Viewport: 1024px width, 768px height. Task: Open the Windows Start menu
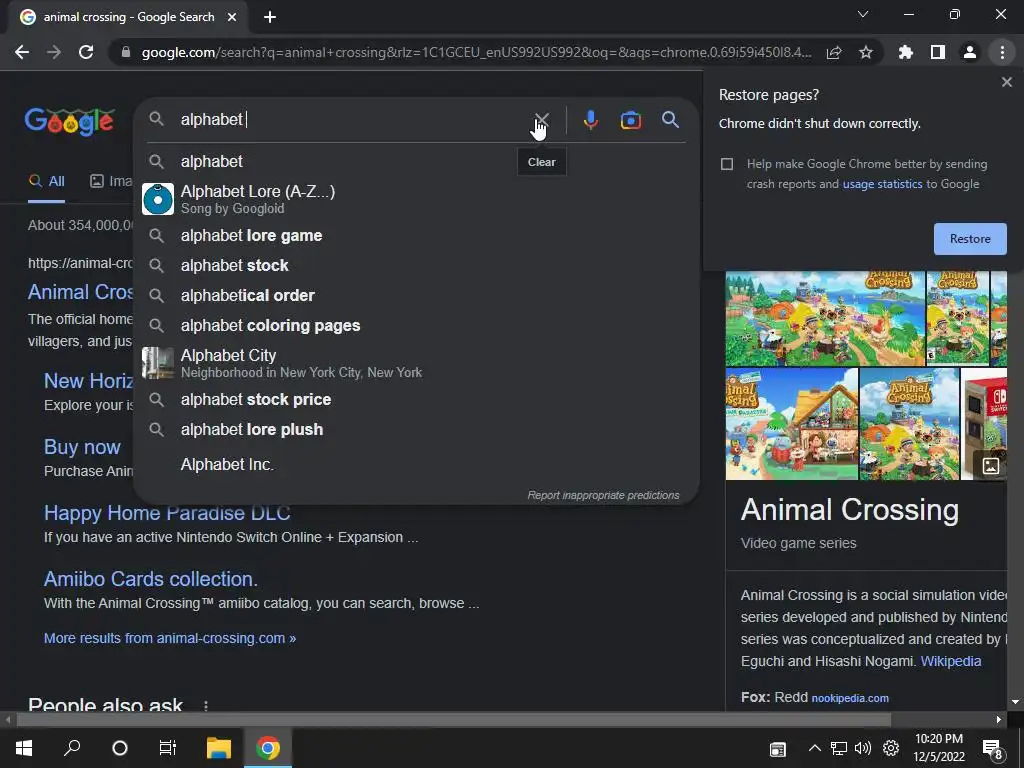tap(24, 748)
